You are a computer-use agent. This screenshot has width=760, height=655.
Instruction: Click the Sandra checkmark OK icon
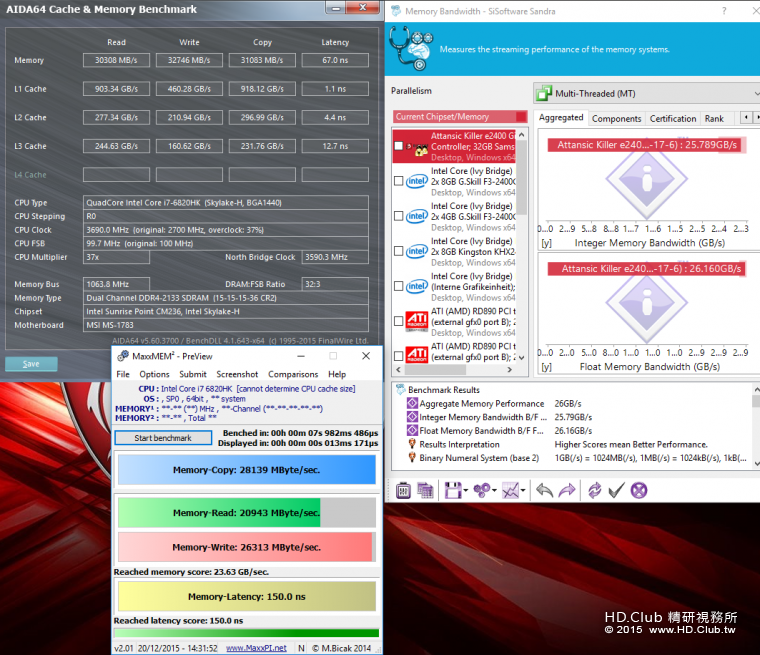(x=616, y=491)
